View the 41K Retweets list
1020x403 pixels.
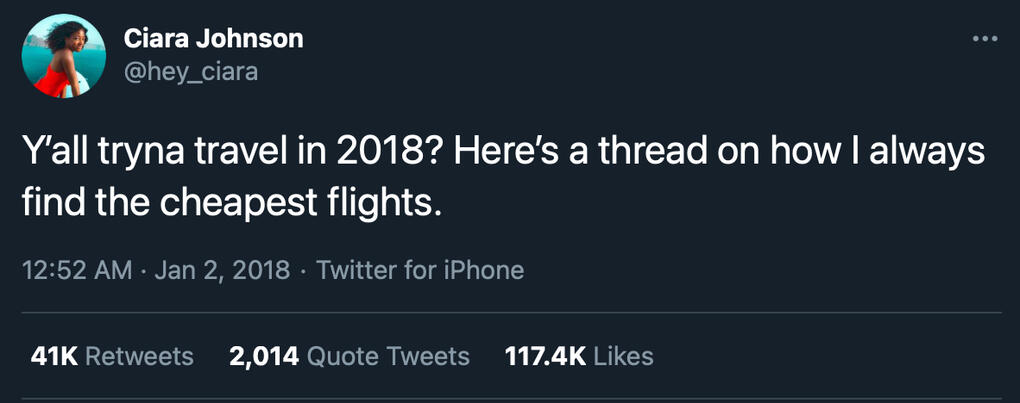coord(113,356)
